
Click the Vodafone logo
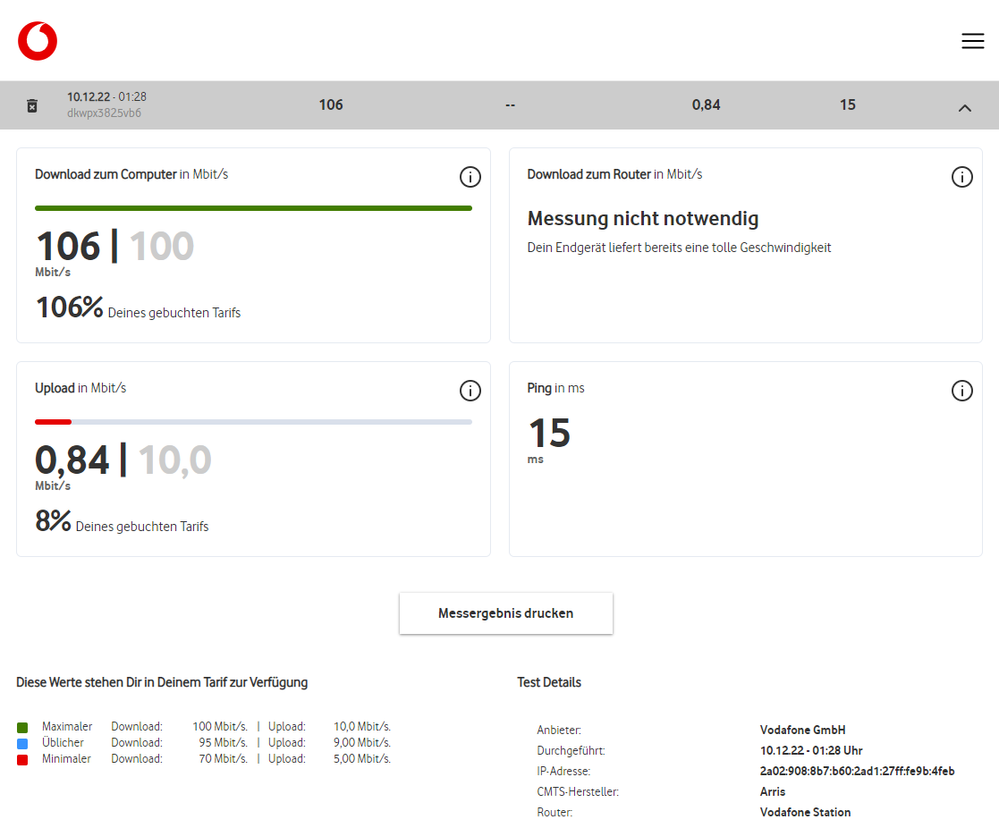pyautogui.click(x=38, y=41)
